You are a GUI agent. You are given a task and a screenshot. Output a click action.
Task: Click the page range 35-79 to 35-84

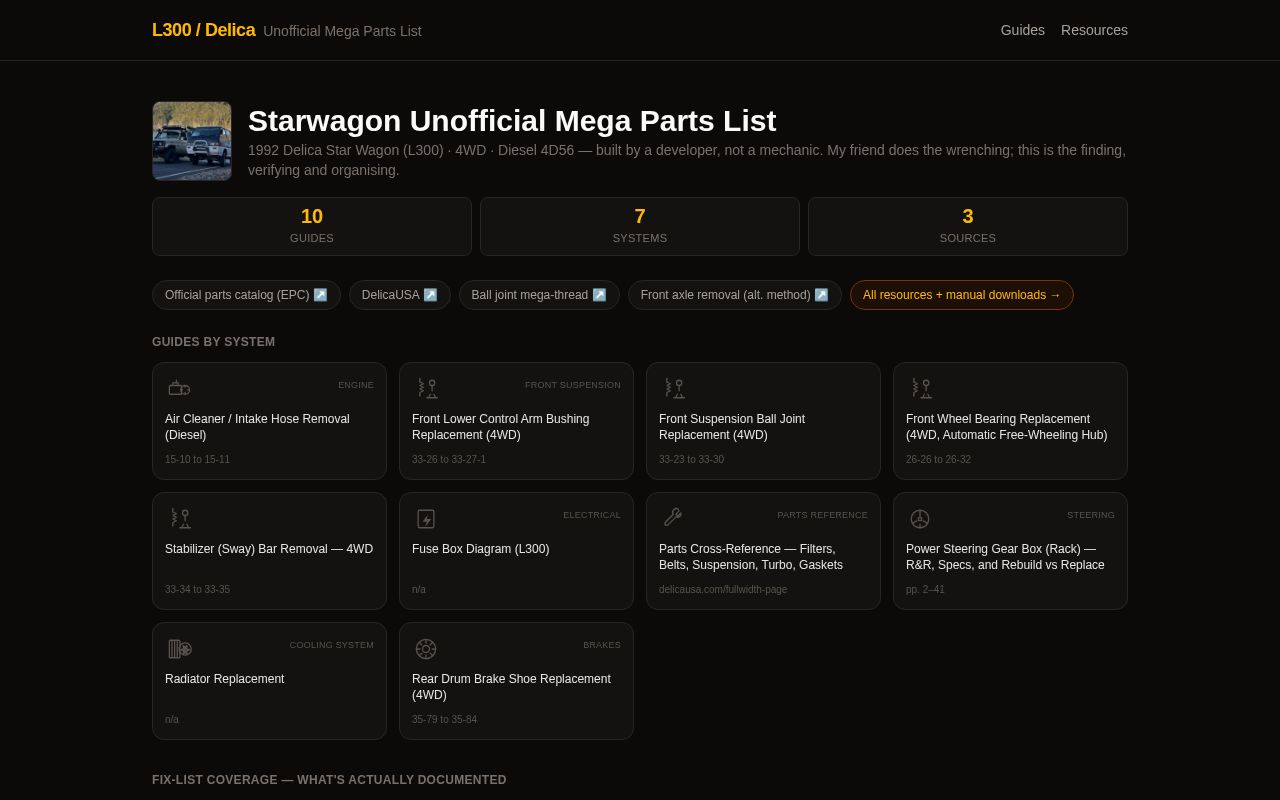coord(445,720)
